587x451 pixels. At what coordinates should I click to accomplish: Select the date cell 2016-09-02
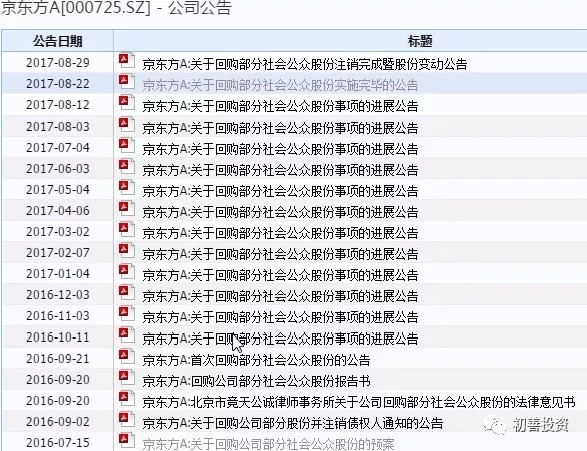click(x=58, y=421)
